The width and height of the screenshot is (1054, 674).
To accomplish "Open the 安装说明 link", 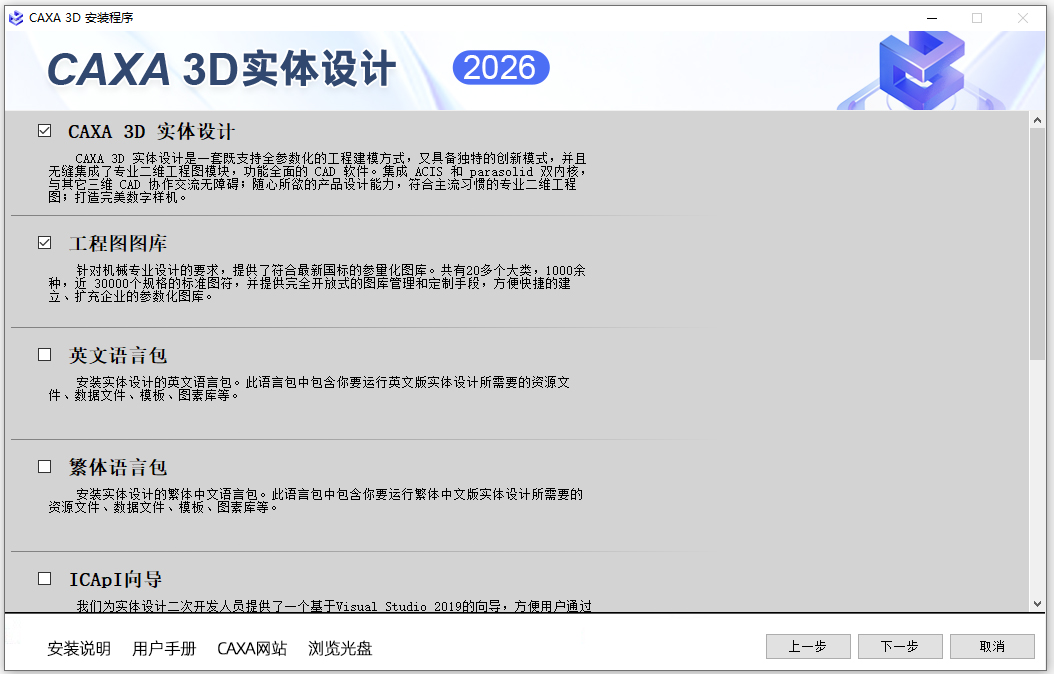I will point(79,648).
